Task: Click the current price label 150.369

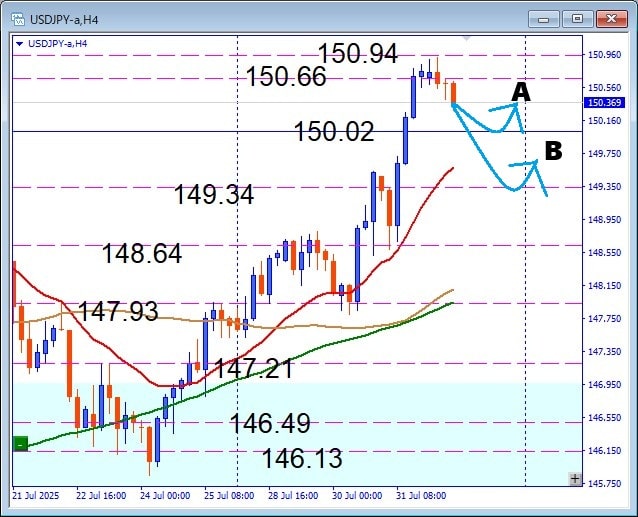Action: click(x=604, y=103)
